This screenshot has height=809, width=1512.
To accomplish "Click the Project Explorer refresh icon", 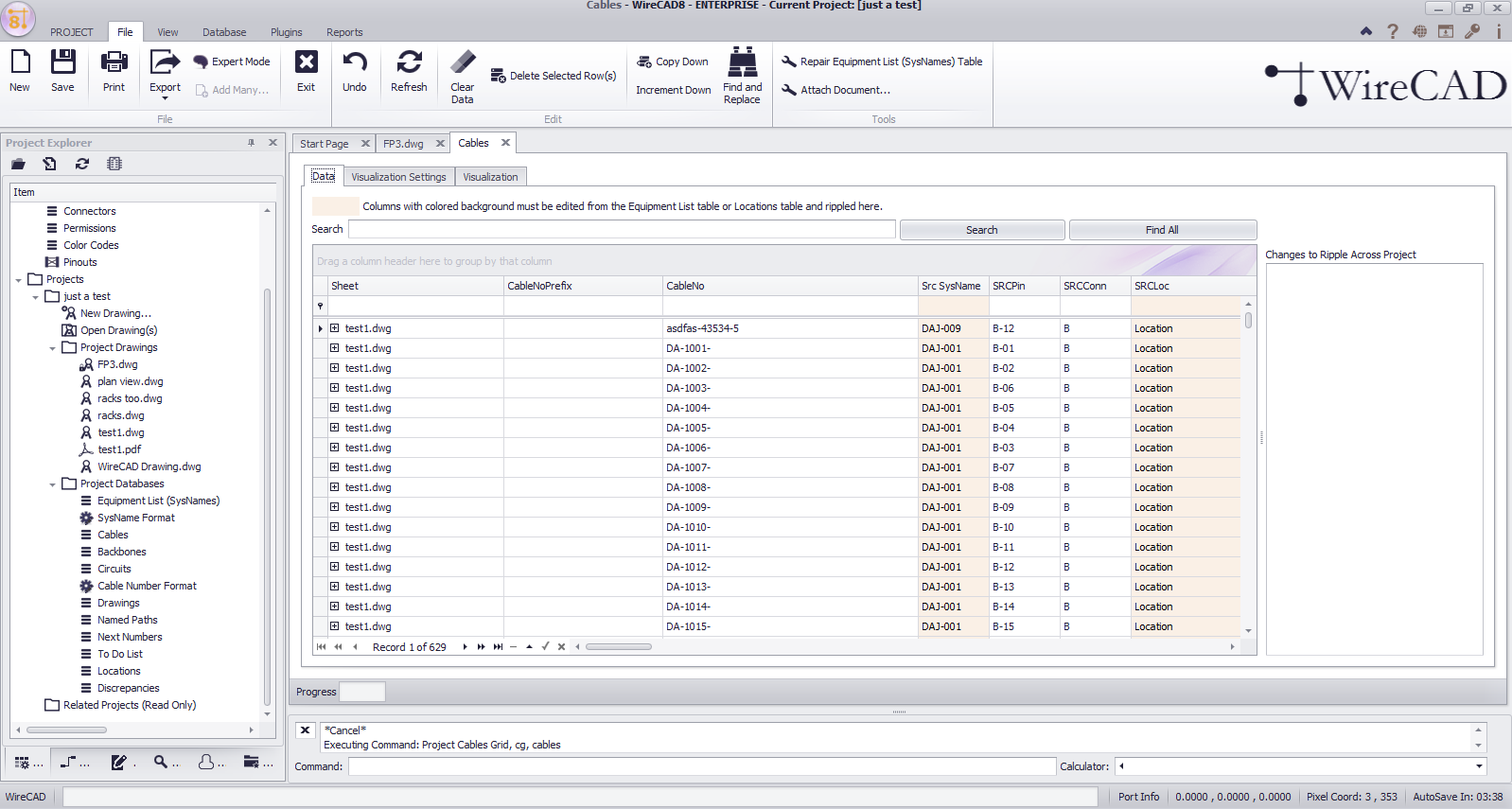I will point(82,164).
